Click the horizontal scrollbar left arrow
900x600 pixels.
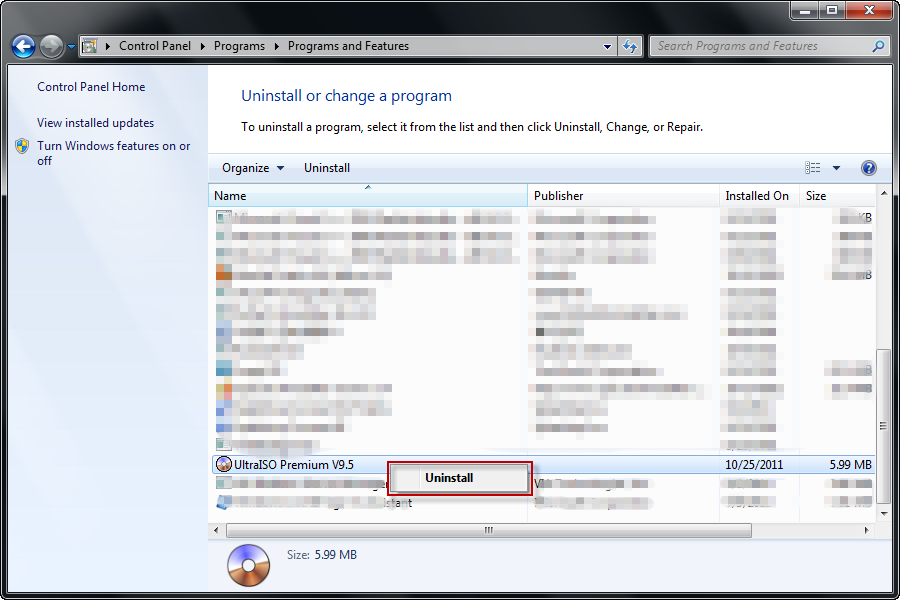click(x=216, y=530)
